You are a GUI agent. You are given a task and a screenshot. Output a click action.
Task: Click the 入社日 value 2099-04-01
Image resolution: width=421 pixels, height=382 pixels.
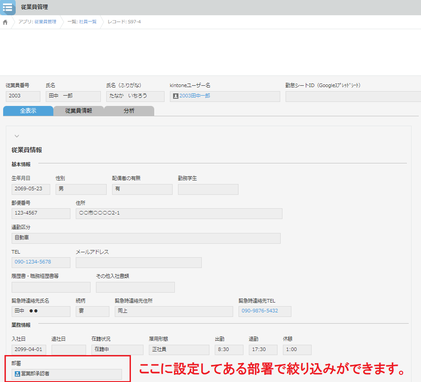pyautogui.click(x=29, y=349)
